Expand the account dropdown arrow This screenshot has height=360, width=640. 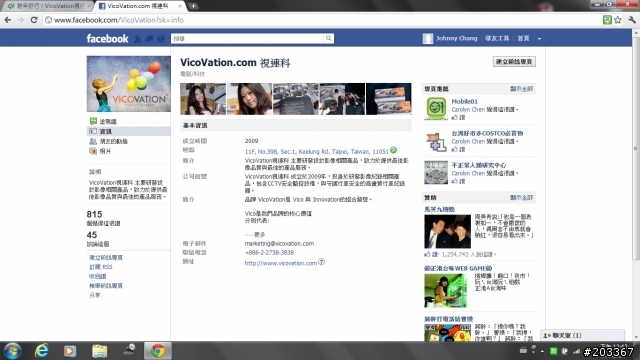(x=539, y=38)
